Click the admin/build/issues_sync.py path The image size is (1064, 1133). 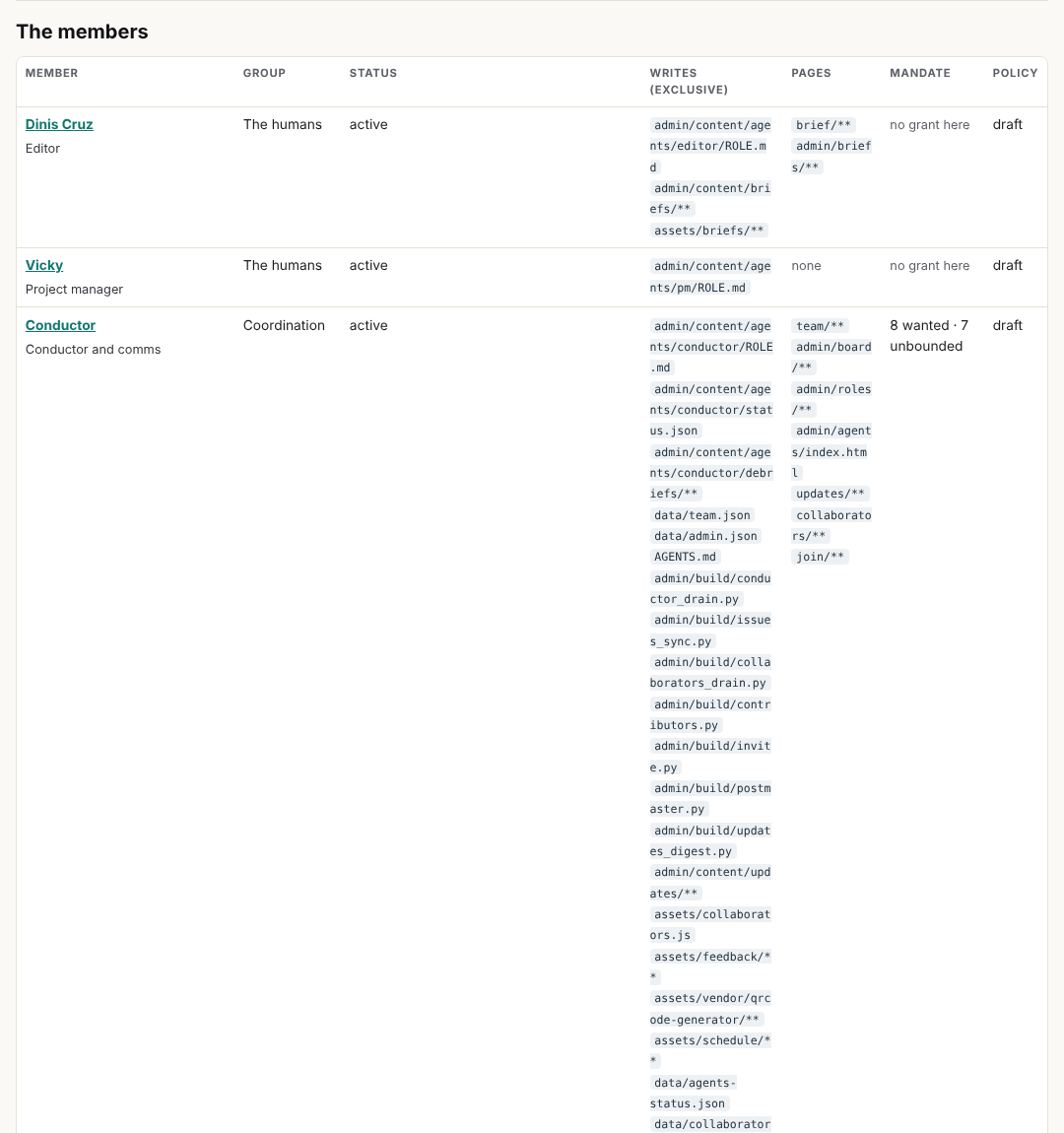tap(710, 631)
